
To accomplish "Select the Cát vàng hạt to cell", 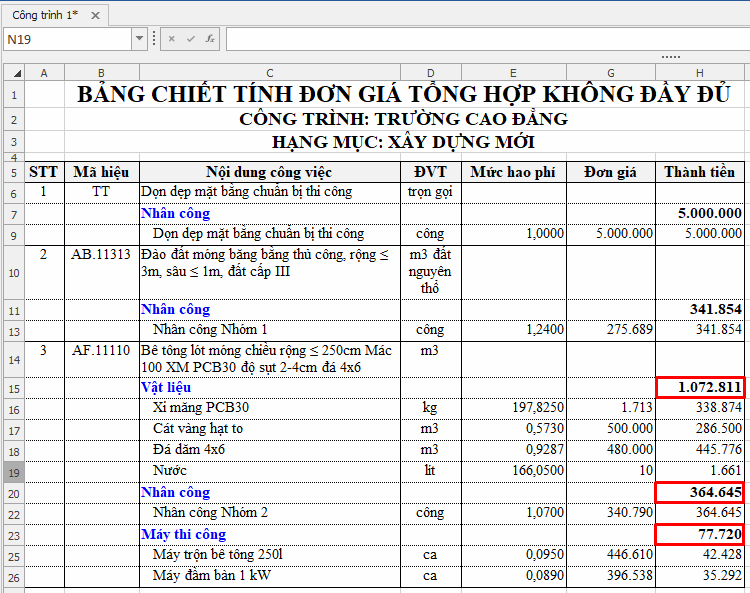I will pos(270,429).
